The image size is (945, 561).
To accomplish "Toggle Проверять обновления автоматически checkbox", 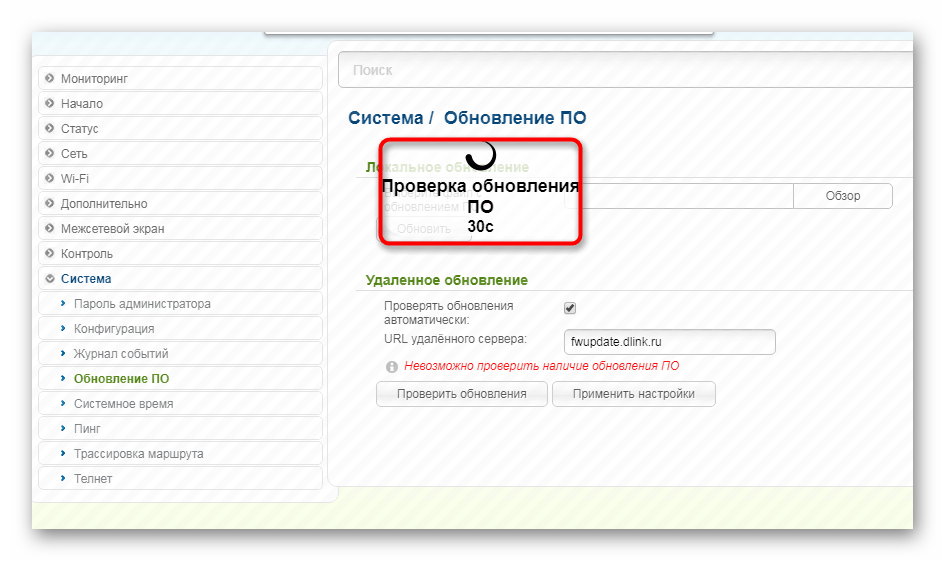I will click(x=570, y=308).
